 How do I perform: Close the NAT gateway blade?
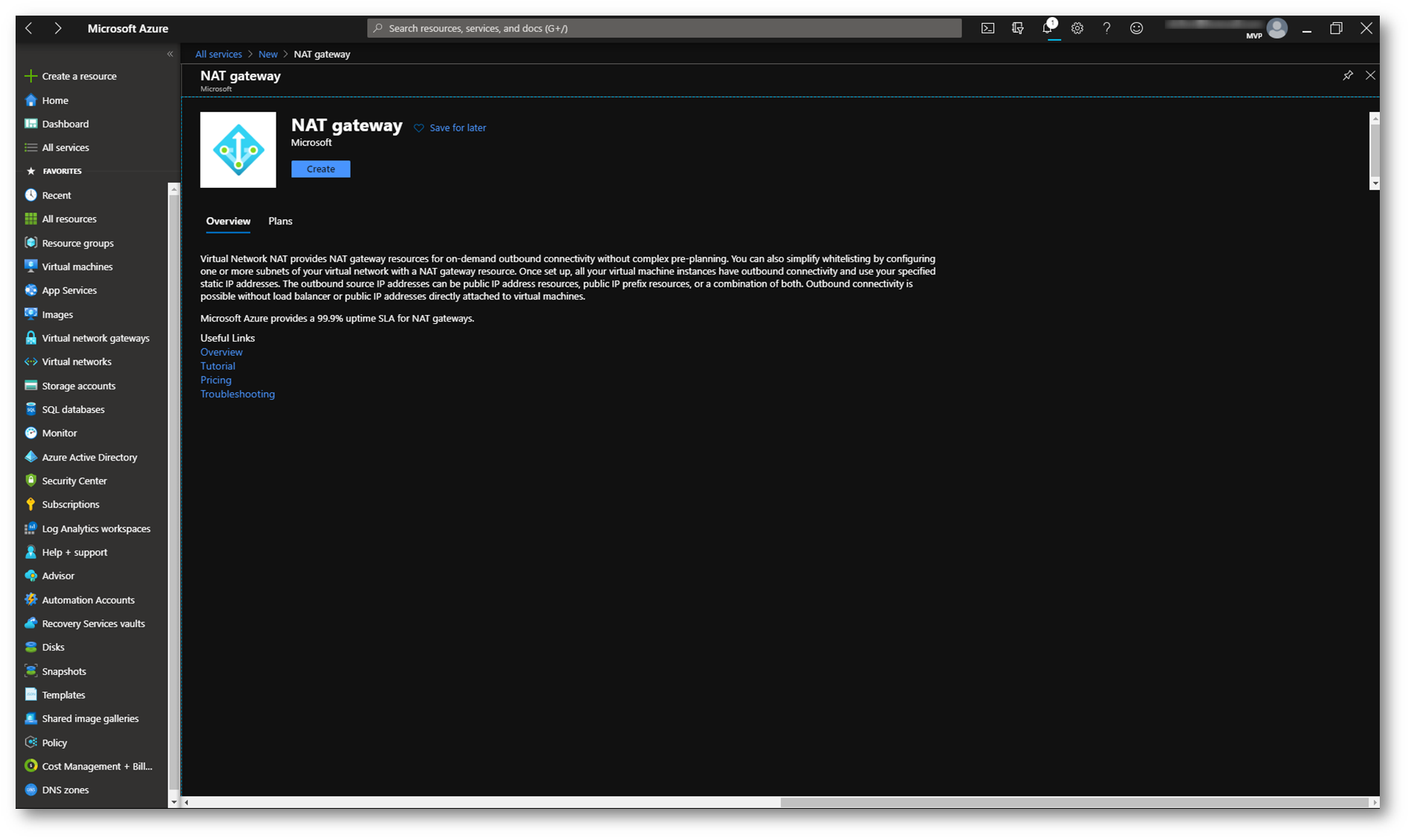1370,75
